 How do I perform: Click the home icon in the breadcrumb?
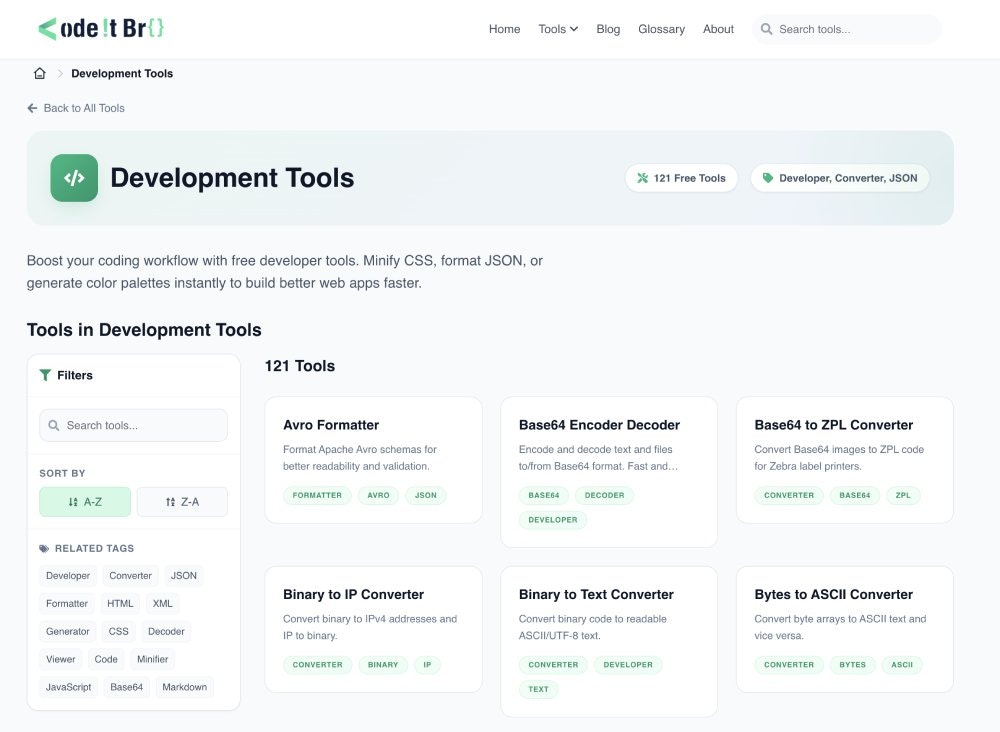39,72
